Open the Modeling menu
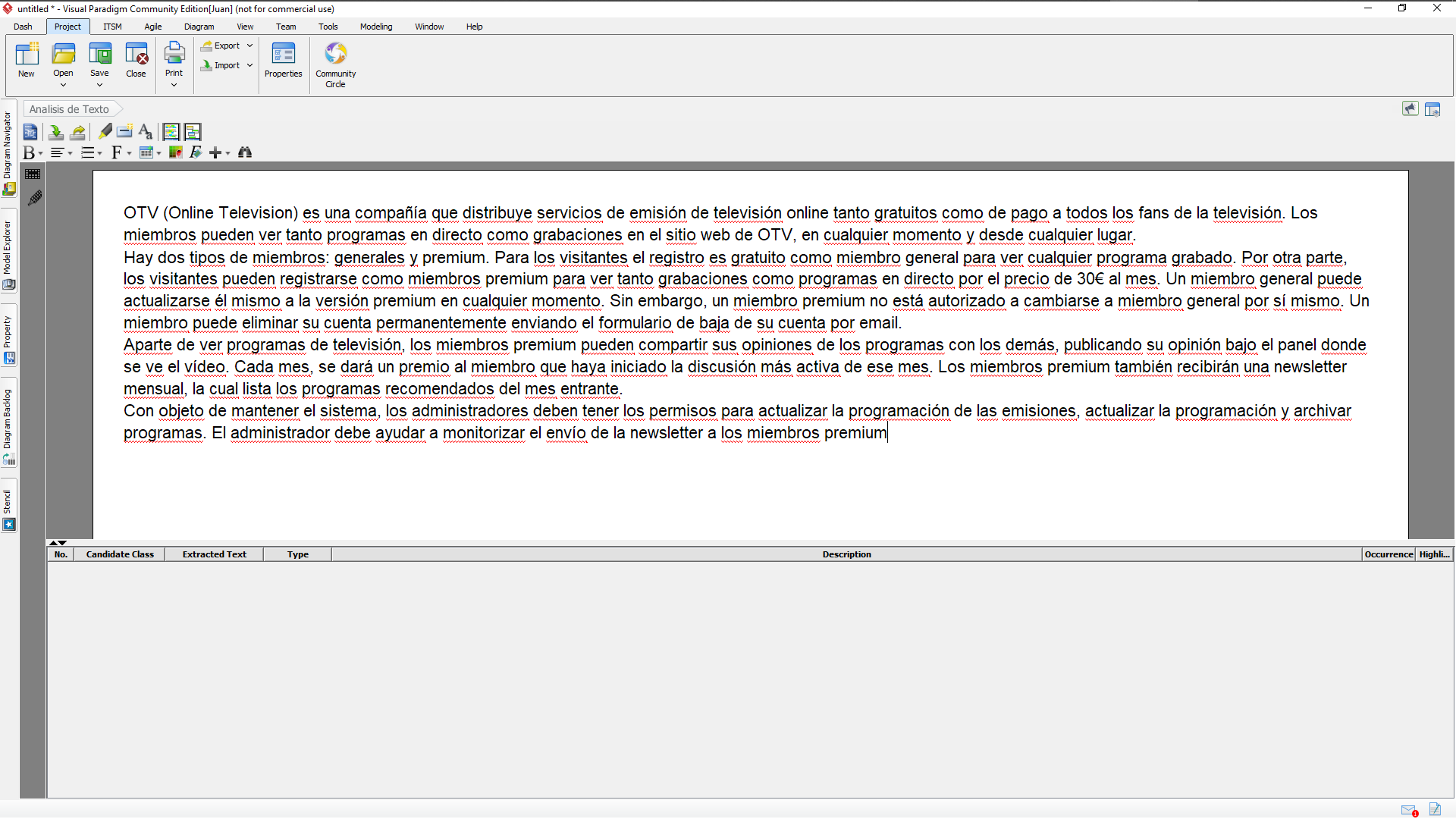This screenshot has width=1456, height=819. [375, 27]
